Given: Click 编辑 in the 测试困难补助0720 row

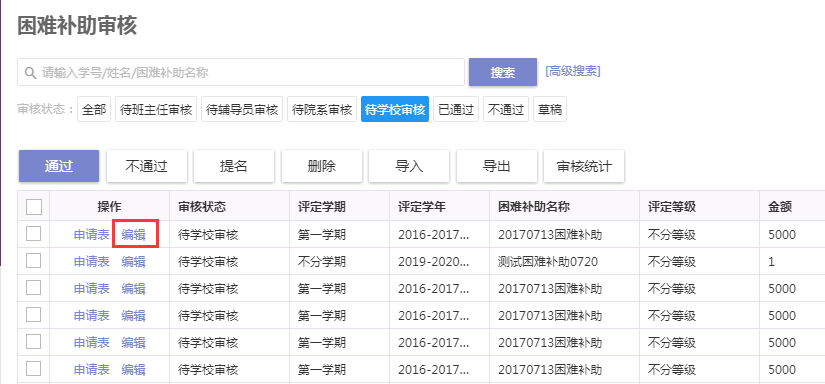Looking at the screenshot, I should [x=133, y=261].
